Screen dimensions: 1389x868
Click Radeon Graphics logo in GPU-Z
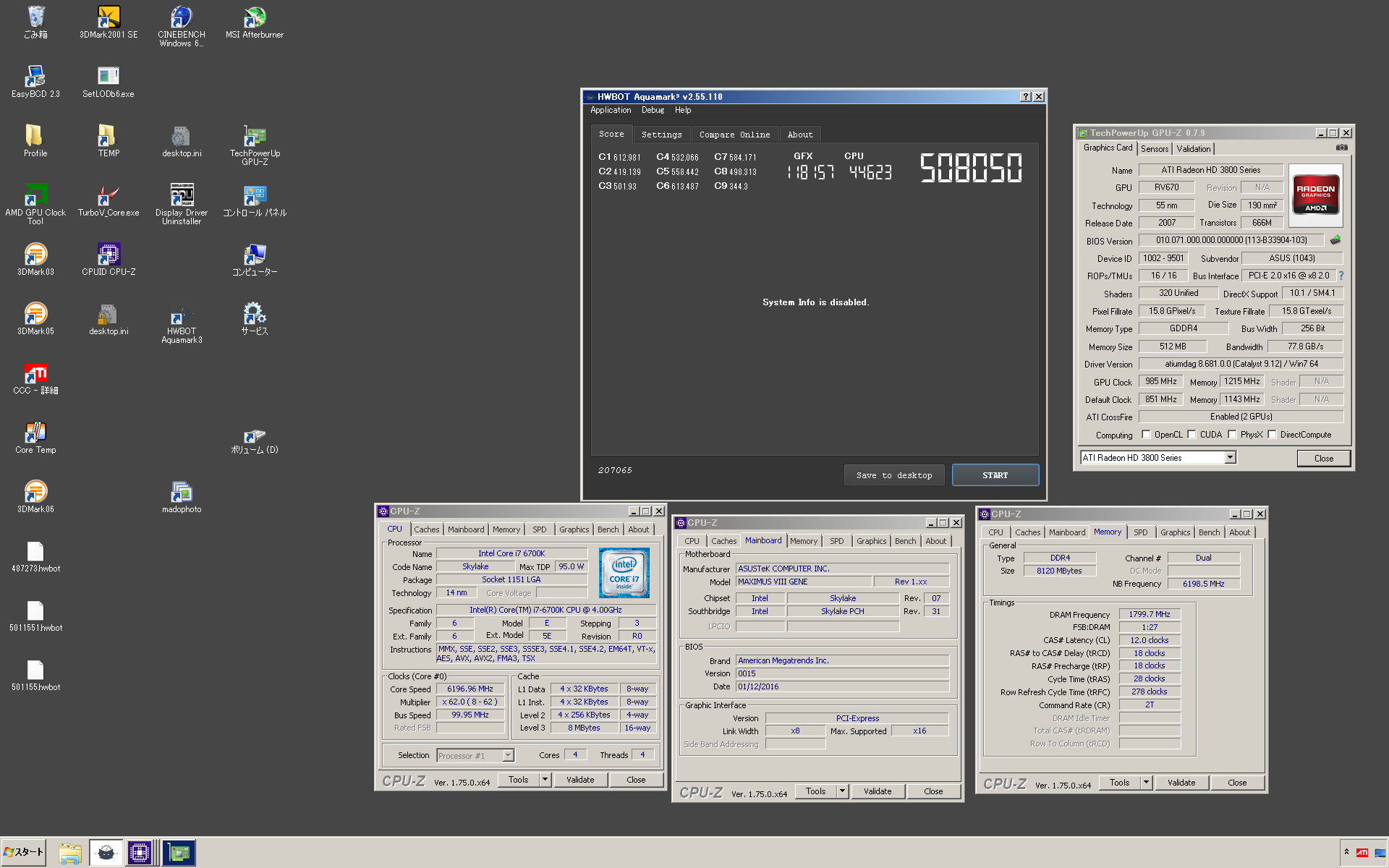(x=1316, y=195)
